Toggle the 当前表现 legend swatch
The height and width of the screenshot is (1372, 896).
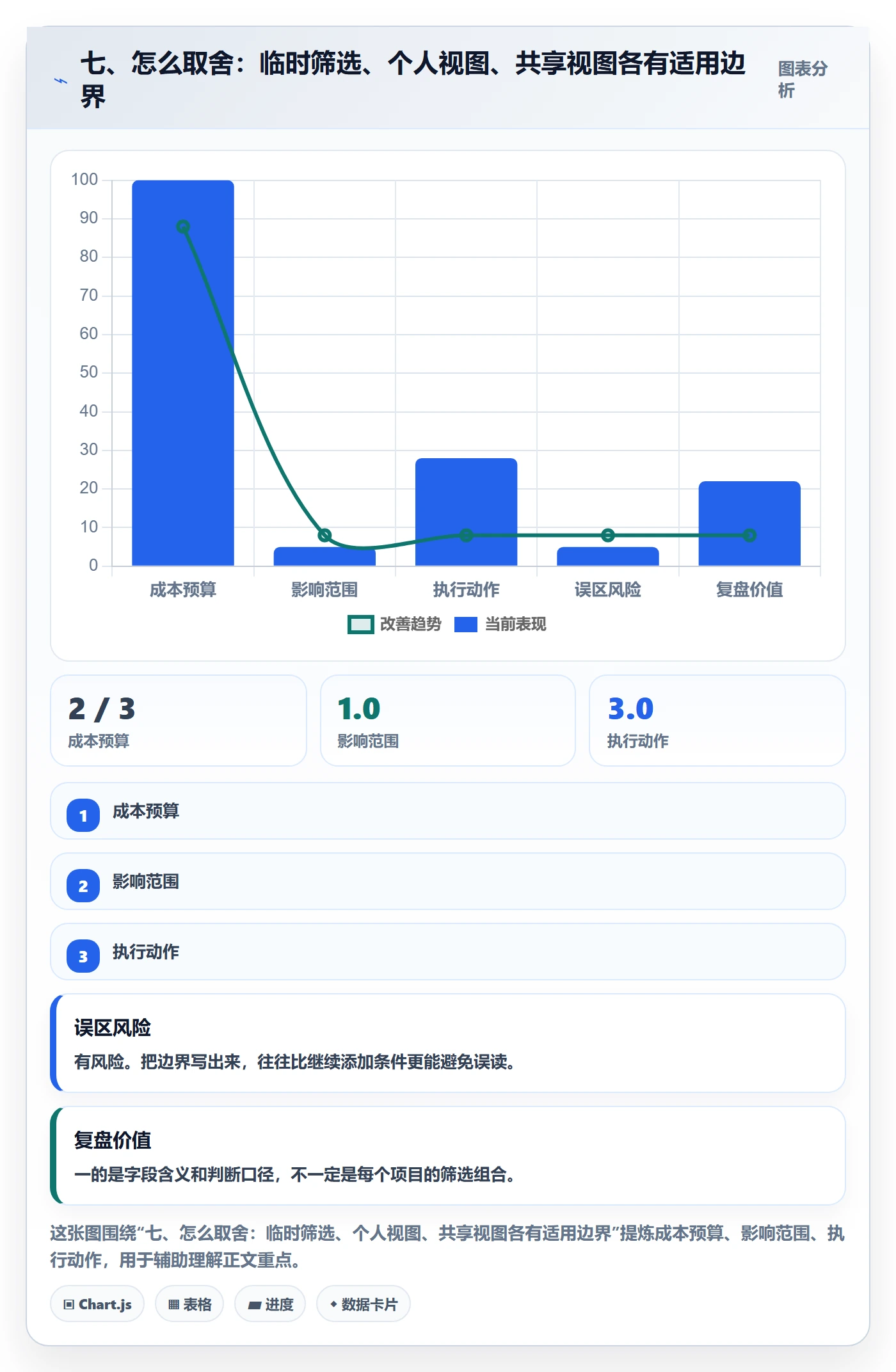[x=466, y=625]
